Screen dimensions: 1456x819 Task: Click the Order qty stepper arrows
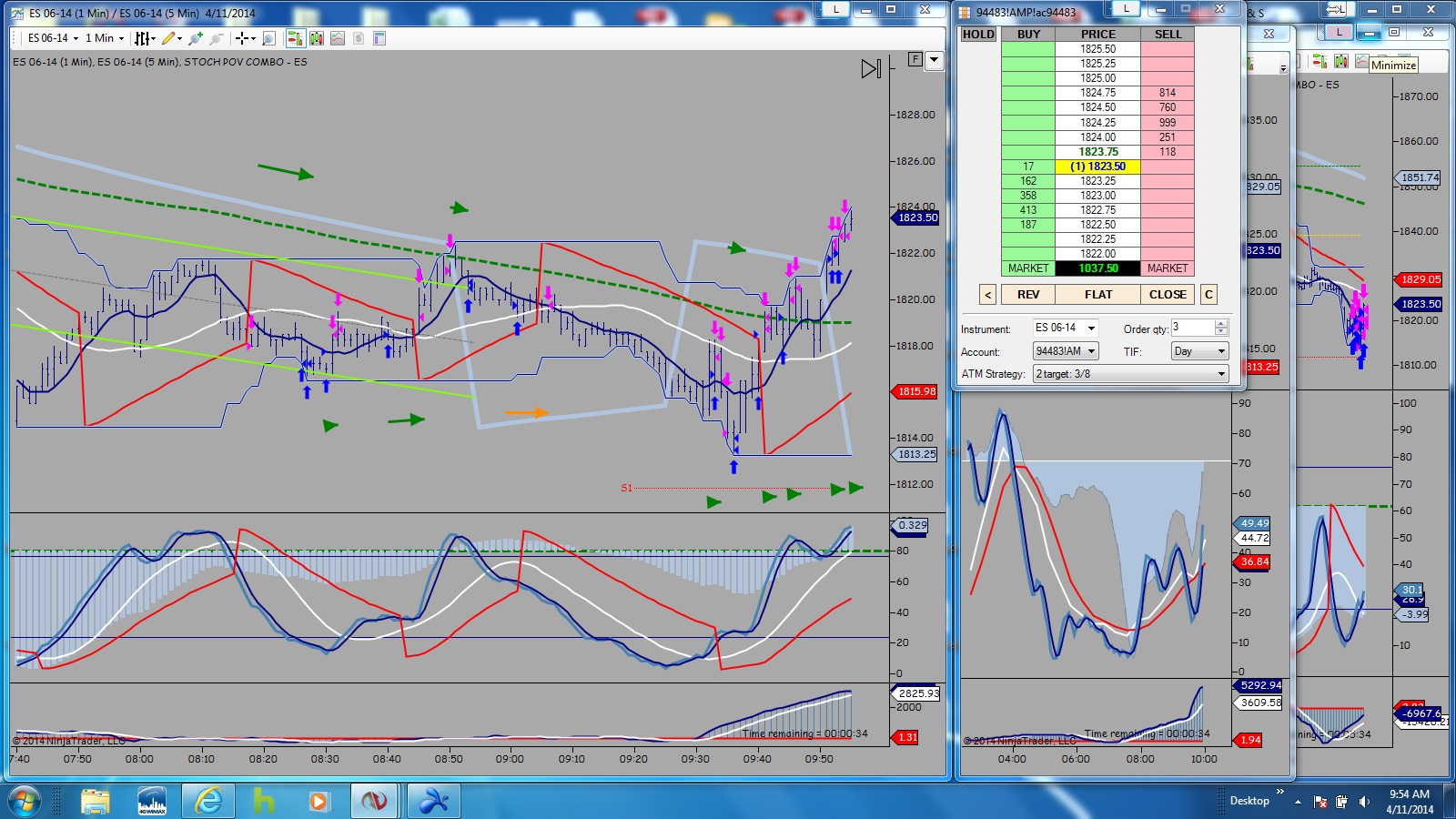1221,328
